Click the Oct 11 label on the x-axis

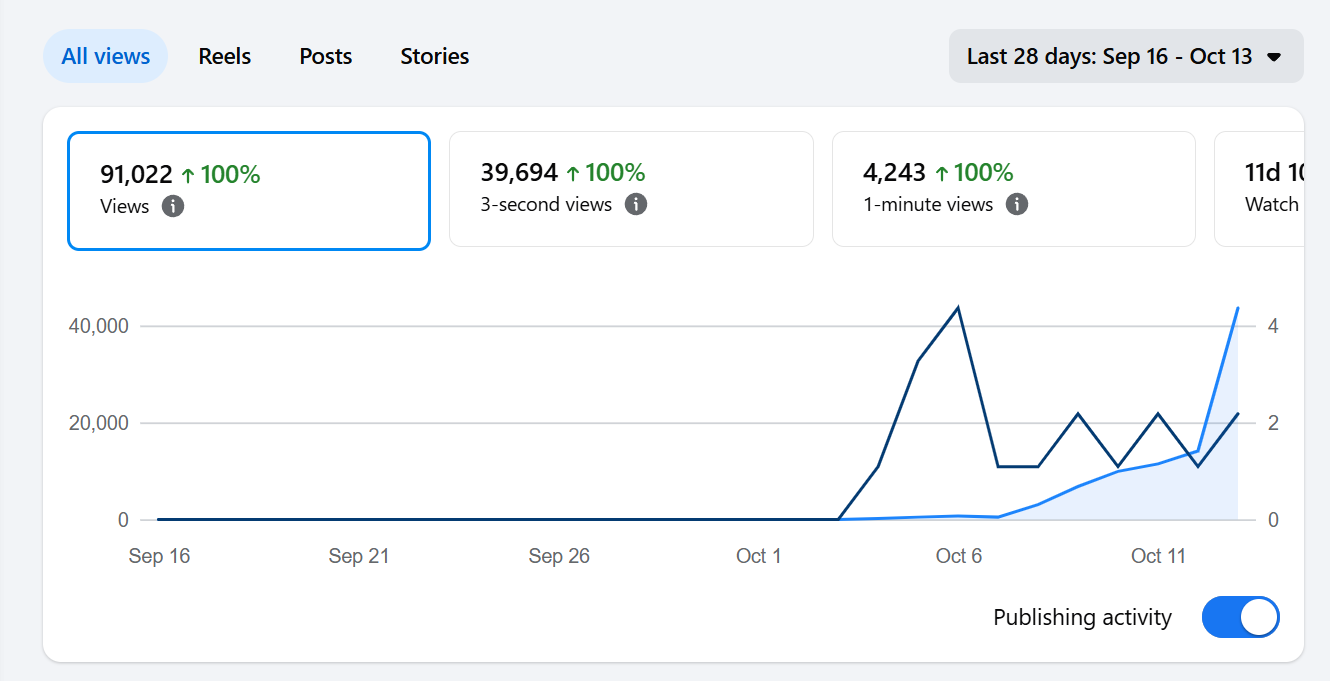[x=1158, y=556]
